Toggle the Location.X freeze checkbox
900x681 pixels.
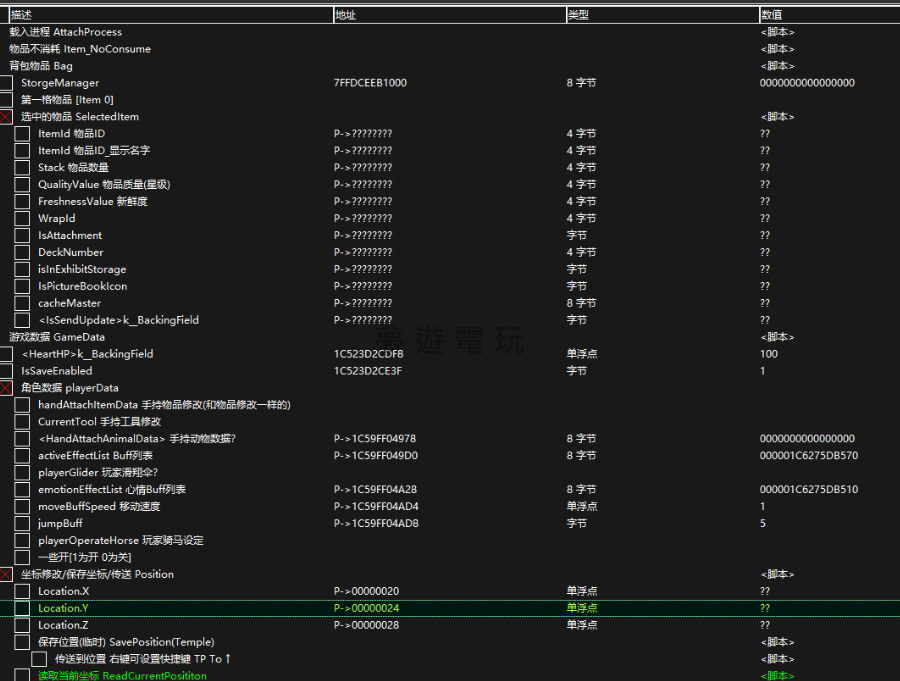pos(22,591)
